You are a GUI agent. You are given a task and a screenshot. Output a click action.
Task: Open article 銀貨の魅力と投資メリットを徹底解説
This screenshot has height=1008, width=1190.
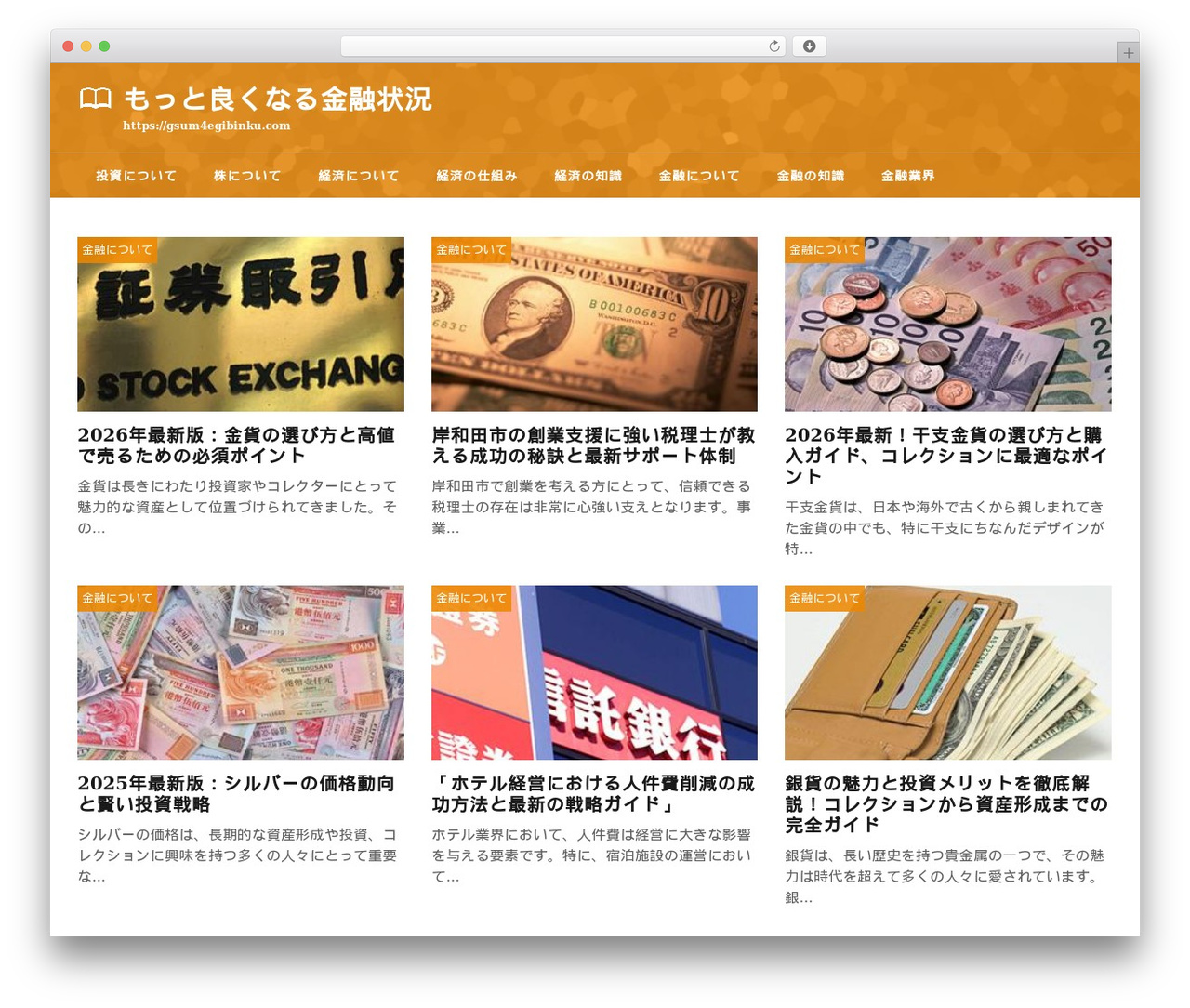946,804
